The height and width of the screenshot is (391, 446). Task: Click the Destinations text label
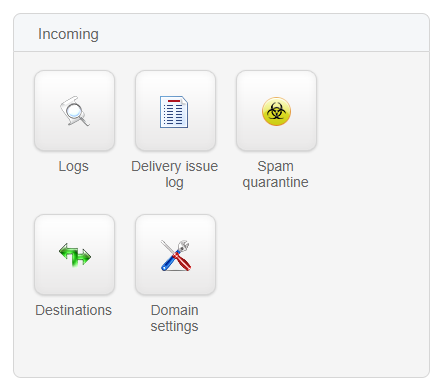[x=74, y=310]
